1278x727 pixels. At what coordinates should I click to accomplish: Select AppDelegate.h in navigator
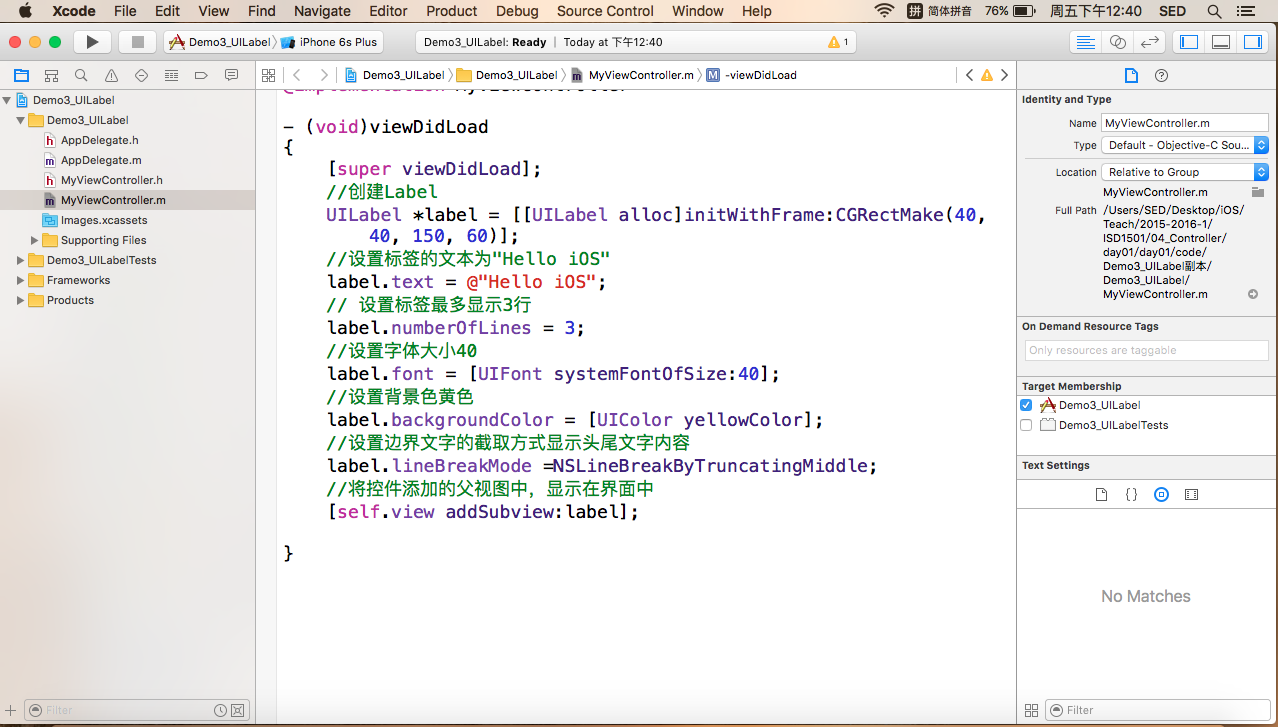[99, 140]
